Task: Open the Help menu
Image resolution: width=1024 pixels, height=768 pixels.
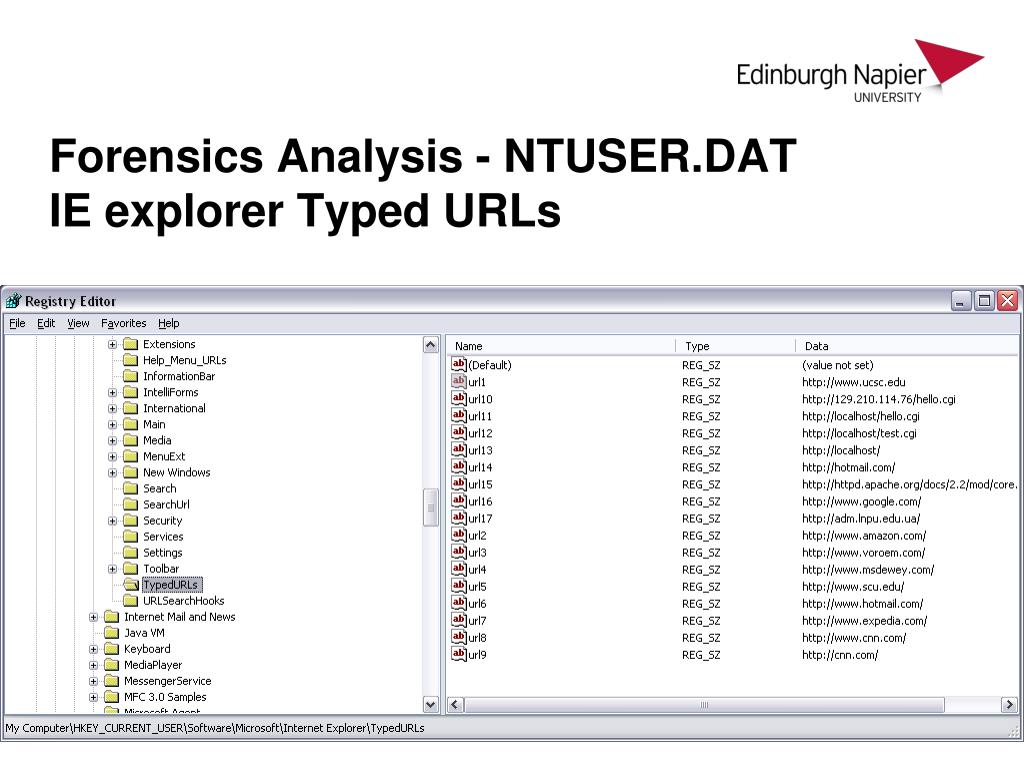Action: pyautogui.click(x=168, y=323)
